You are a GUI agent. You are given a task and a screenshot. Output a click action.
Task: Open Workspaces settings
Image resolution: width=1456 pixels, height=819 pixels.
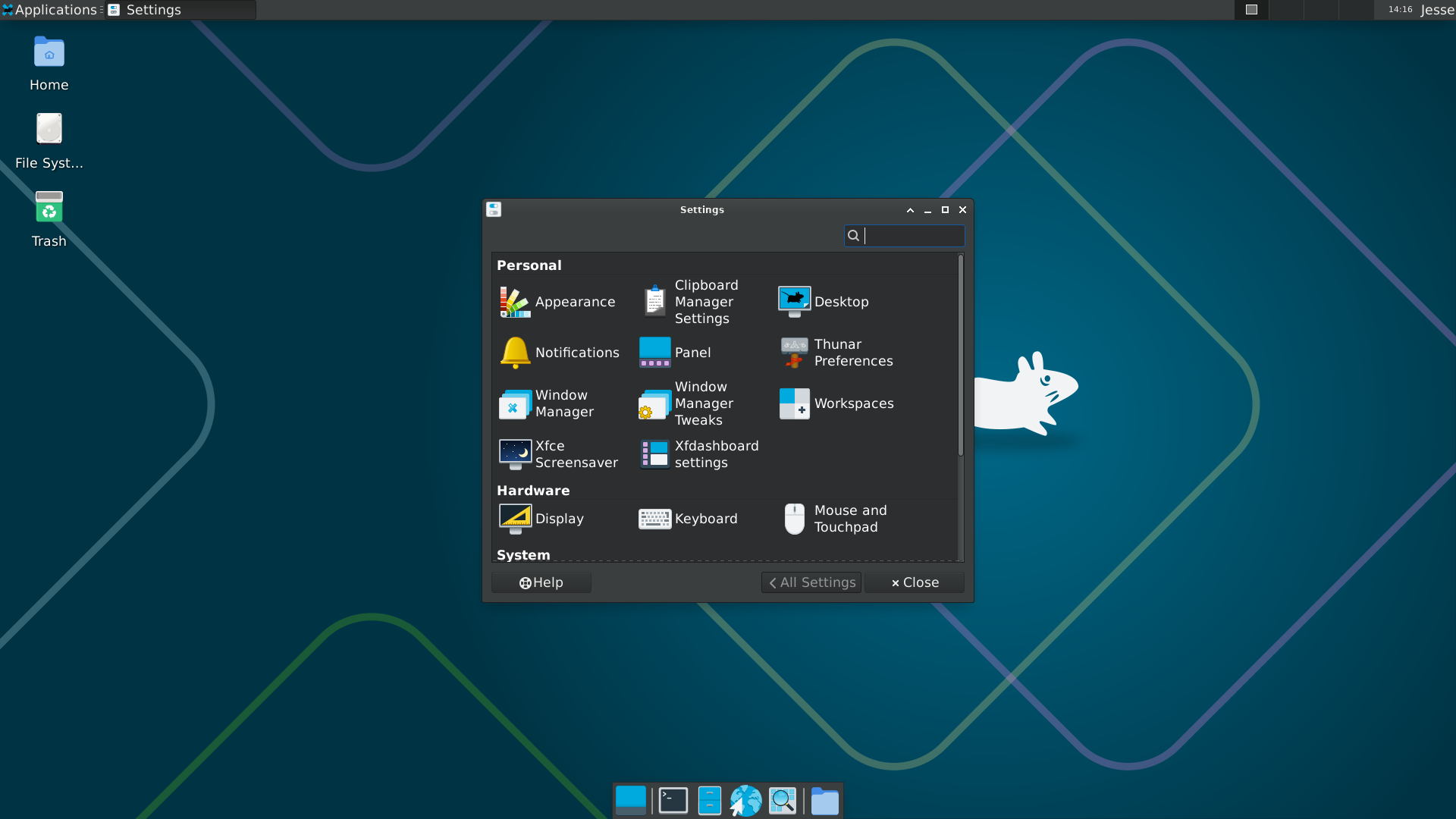836,403
